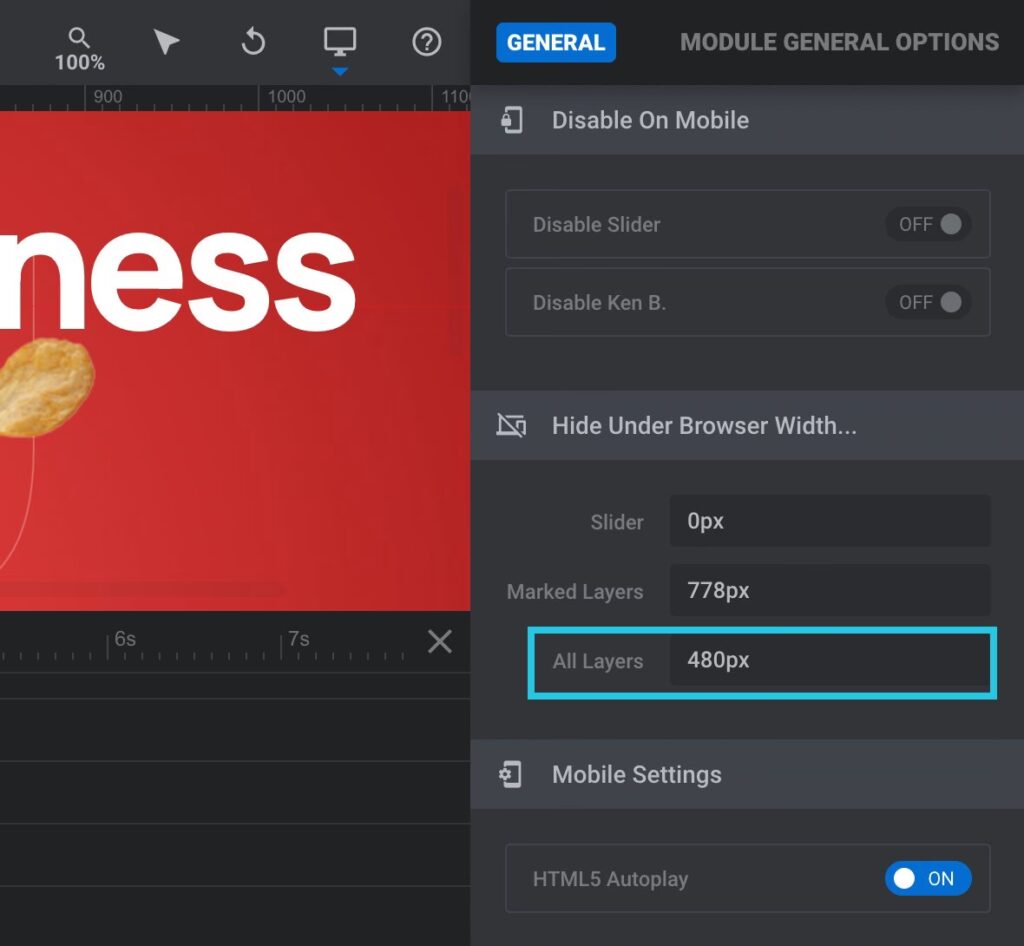This screenshot has width=1024, height=946.
Task: Click the Module General Options heading
Action: [x=839, y=43]
